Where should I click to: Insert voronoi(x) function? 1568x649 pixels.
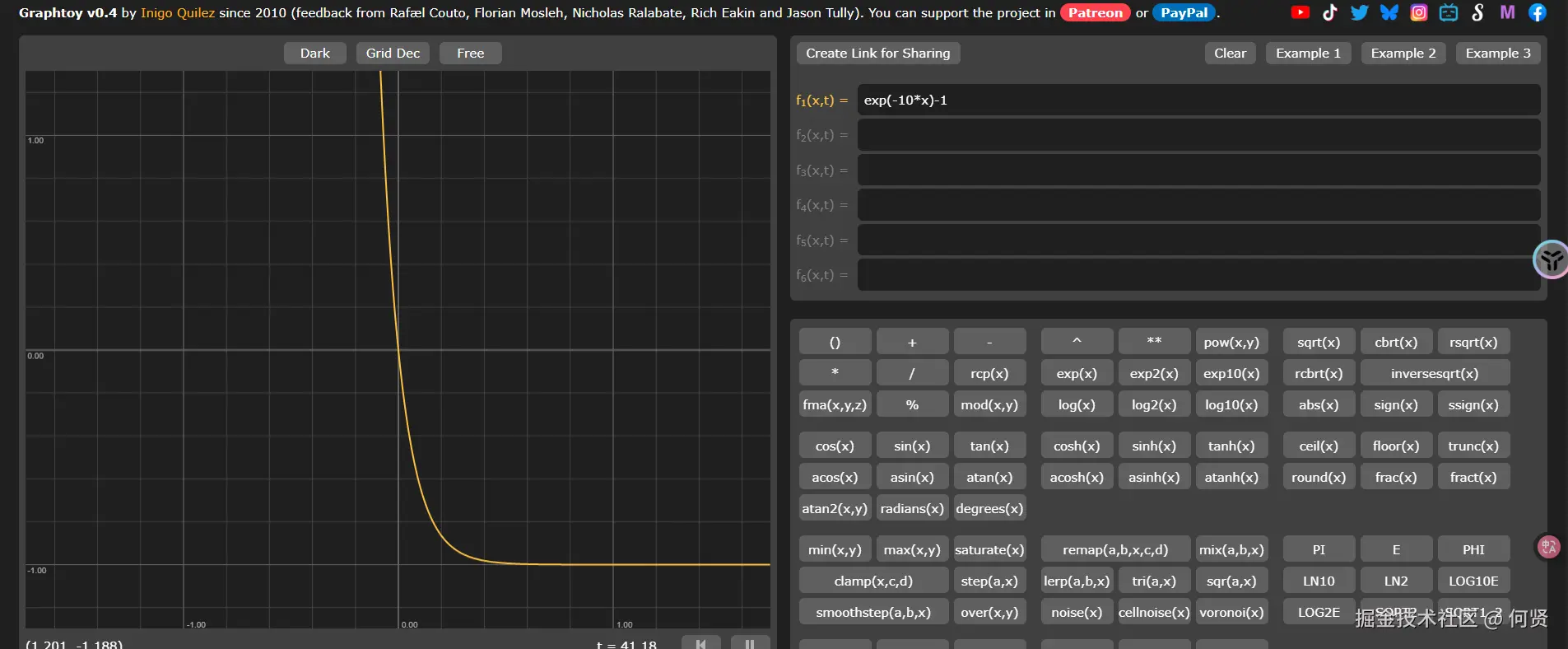click(1231, 612)
